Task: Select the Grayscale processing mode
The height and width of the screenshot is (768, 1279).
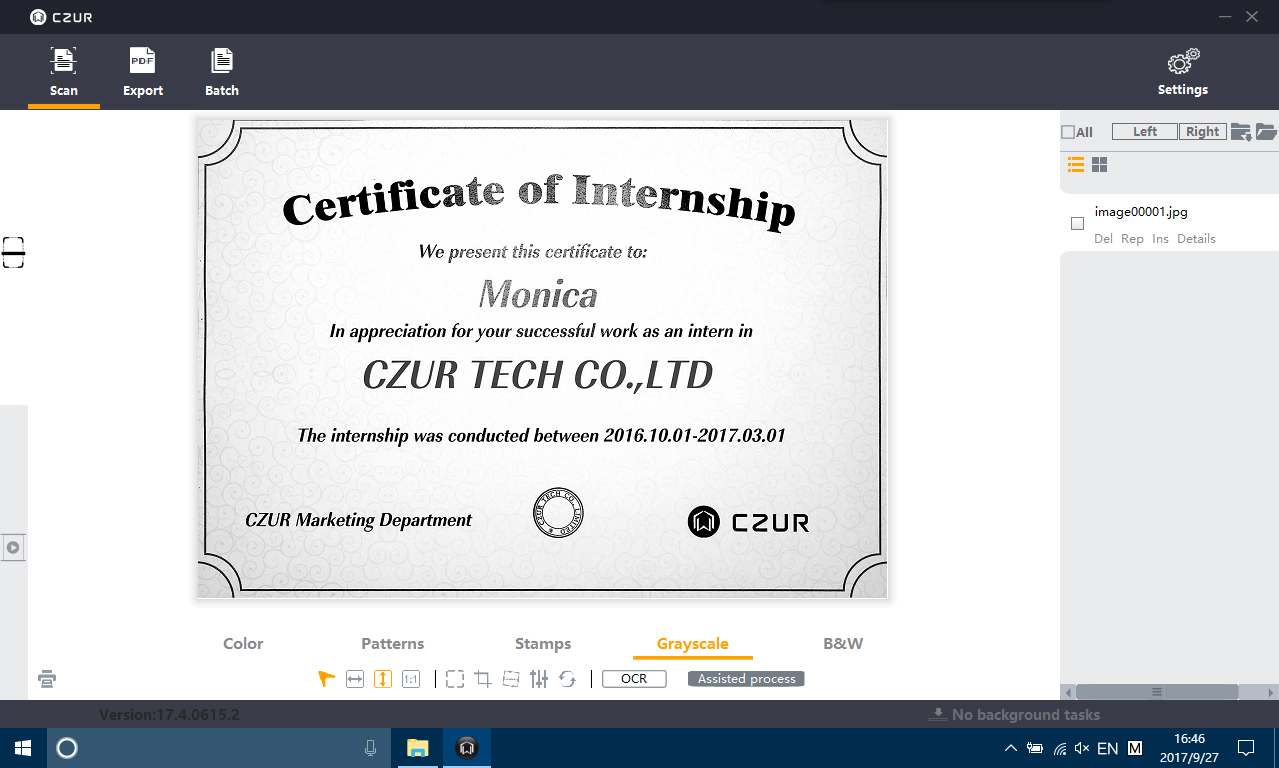Action: [693, 644]
